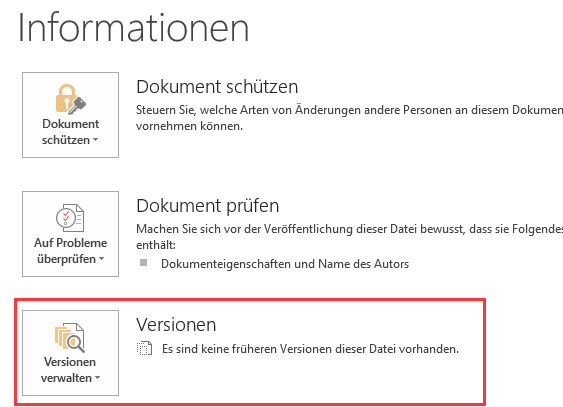Click the gray square bullet before Dokumenteigenschaften
The image size is (563, 407).
(144, 263)
